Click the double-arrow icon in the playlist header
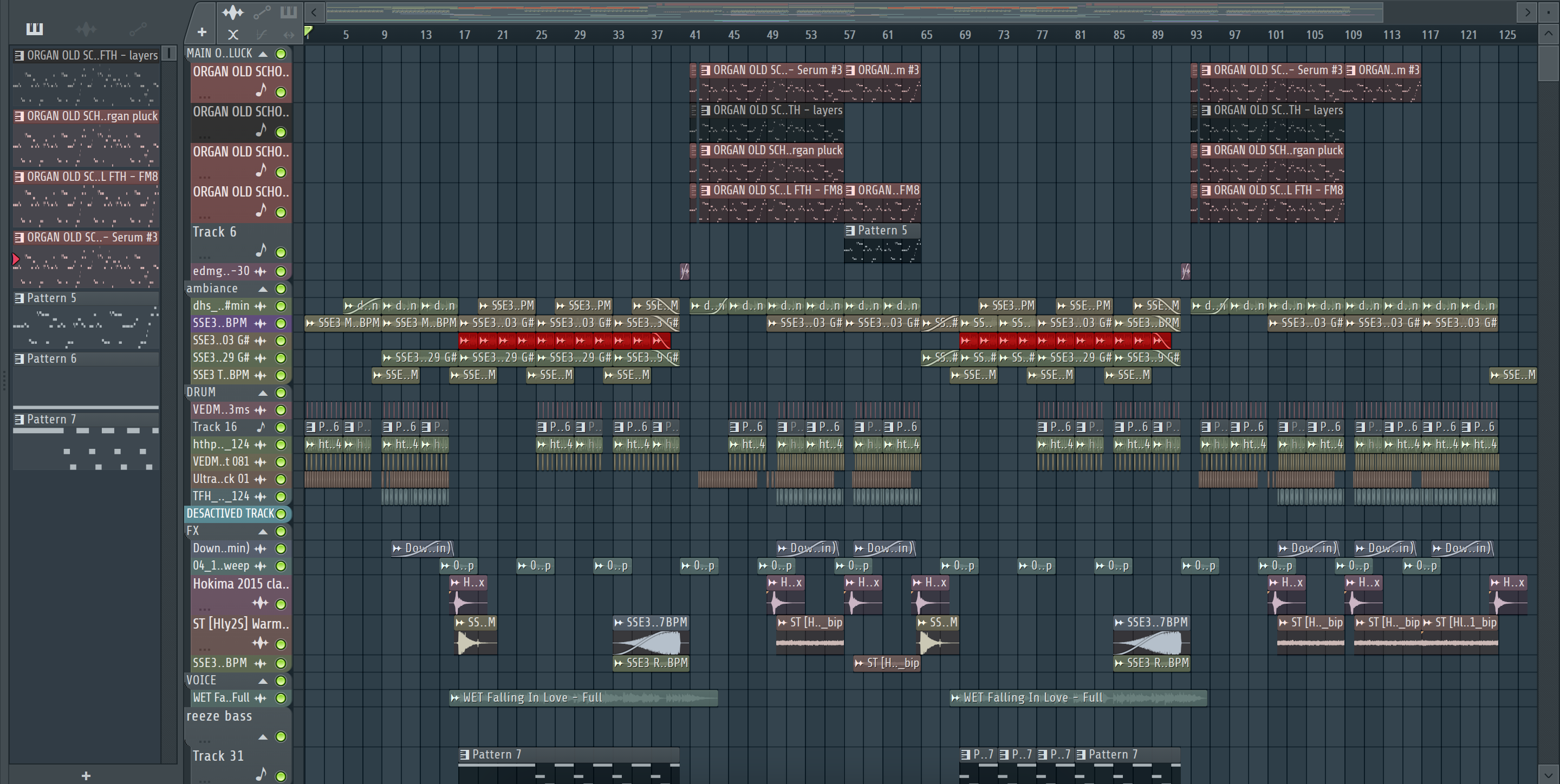1560x784 pixels. tap(288, 35)
